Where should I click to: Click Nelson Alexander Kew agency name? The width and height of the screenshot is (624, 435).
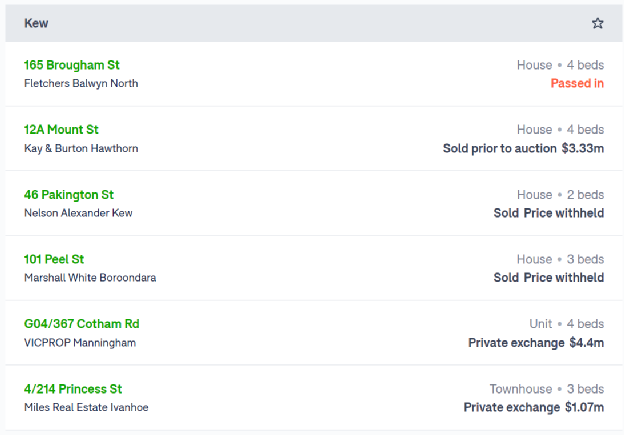tap(78, 213)
